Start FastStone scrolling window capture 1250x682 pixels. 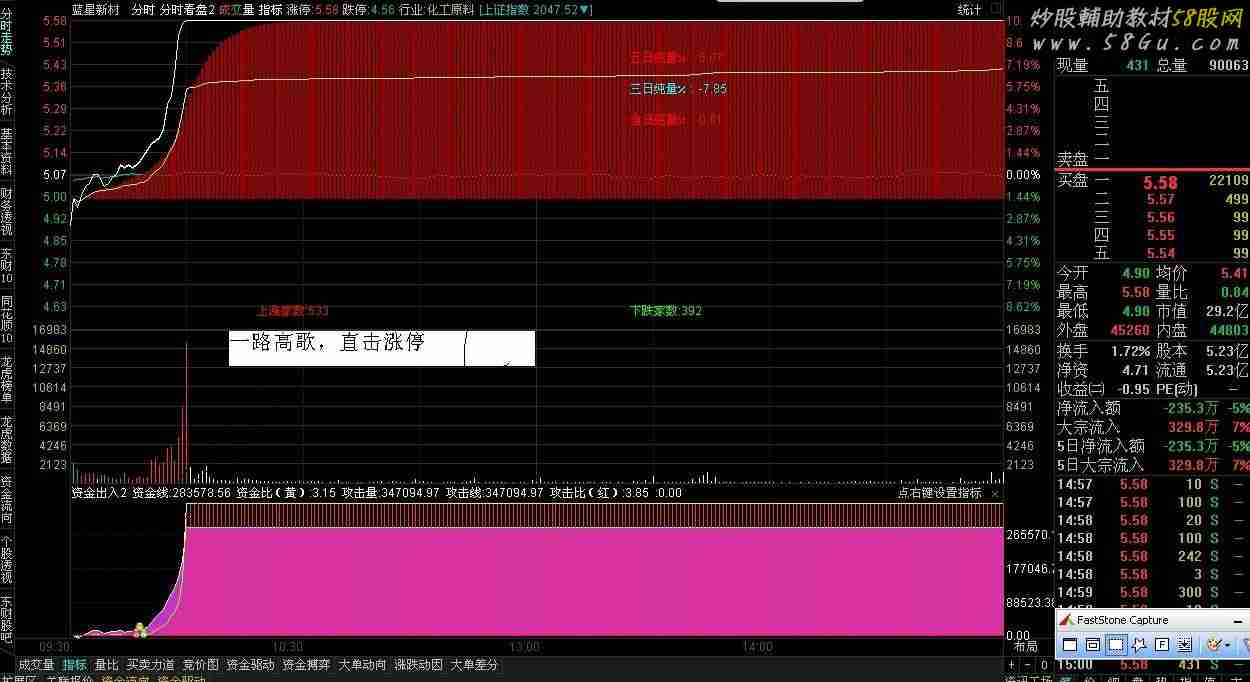(1184, 645)
